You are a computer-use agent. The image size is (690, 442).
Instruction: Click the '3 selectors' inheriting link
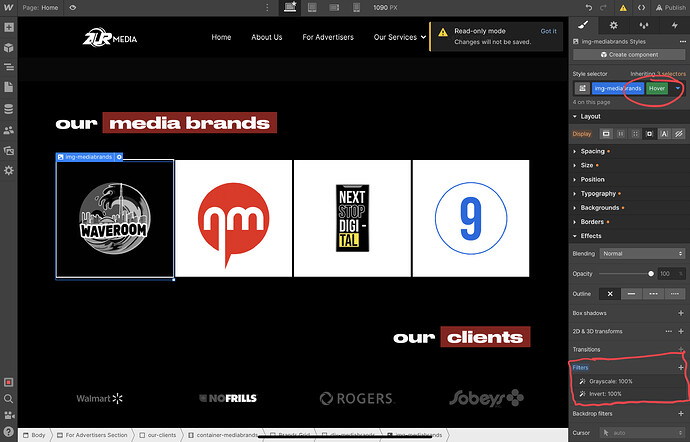pos(671,74)
